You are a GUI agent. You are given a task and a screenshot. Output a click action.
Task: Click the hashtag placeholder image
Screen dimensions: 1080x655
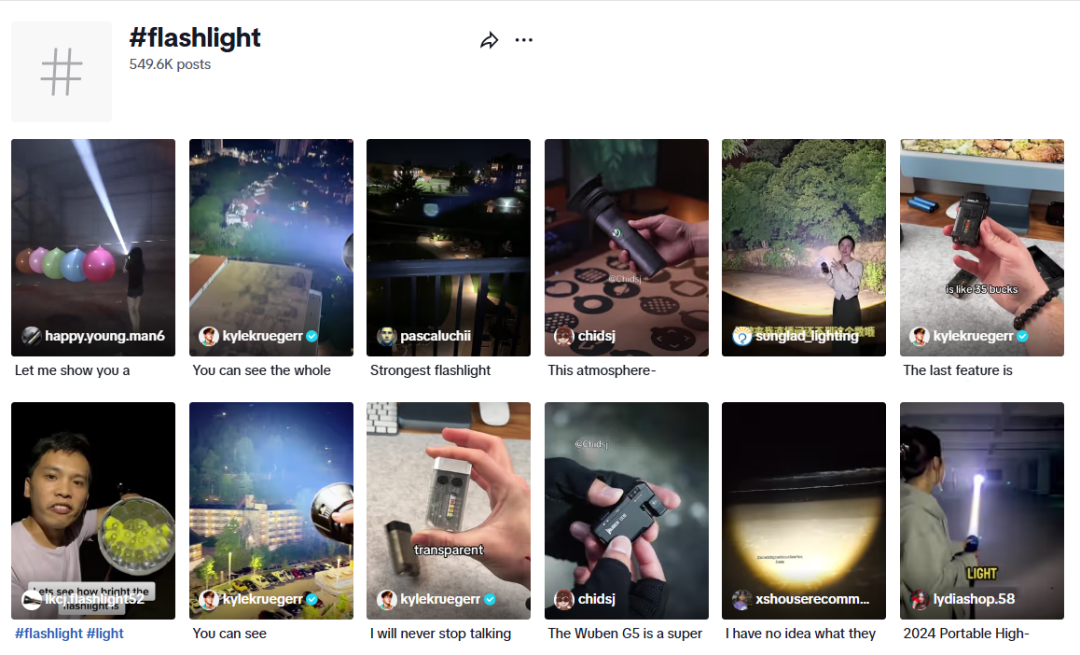click(x=61, y=72)
